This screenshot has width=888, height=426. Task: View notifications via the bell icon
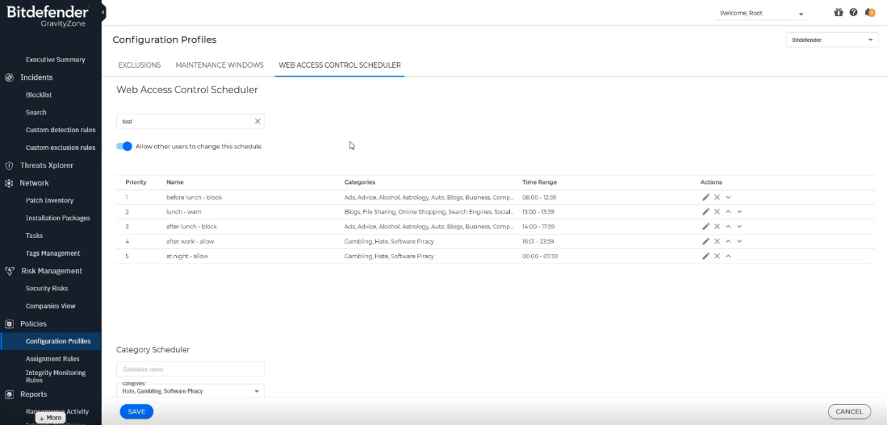coord(869,13)
